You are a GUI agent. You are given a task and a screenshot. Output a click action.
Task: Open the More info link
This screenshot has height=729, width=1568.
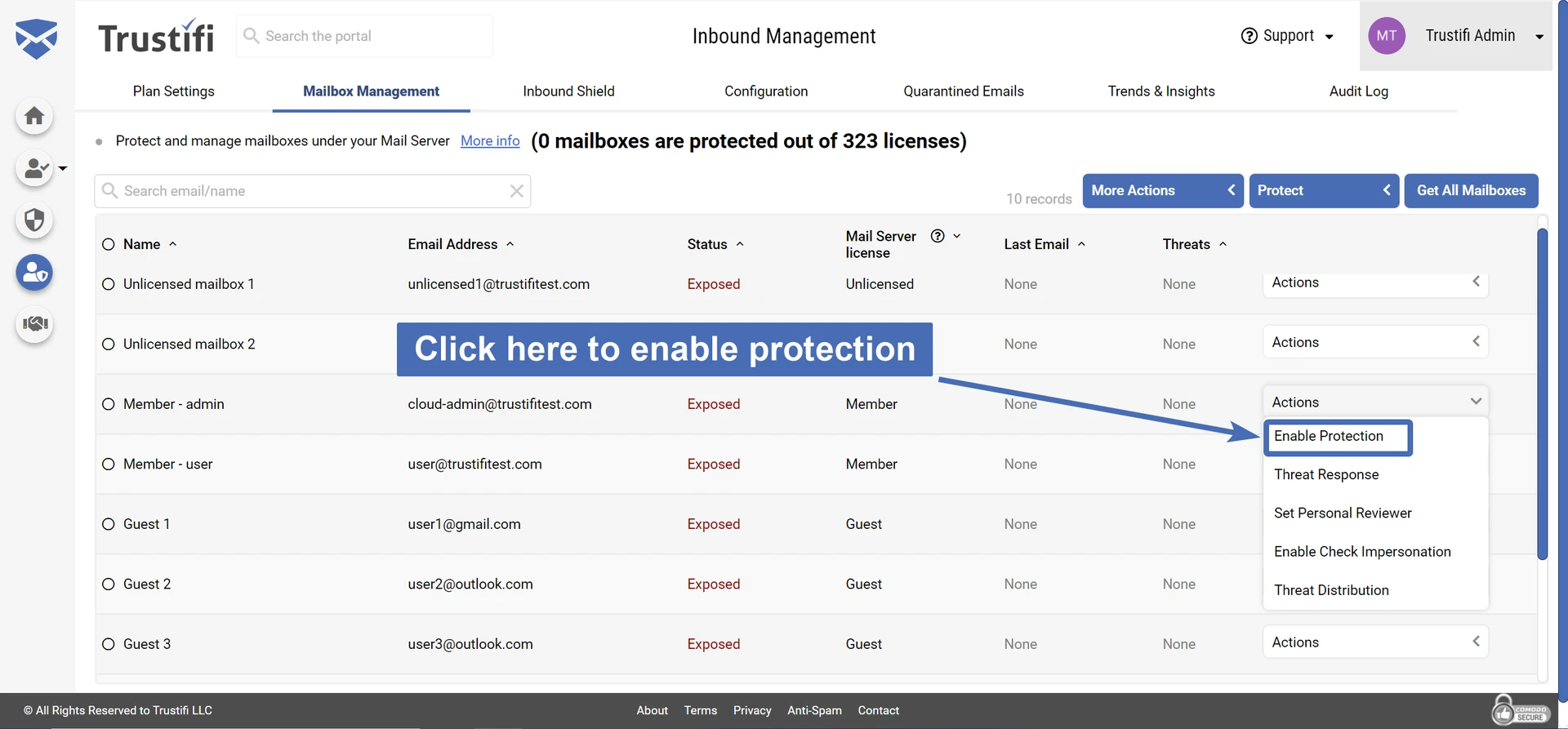(x=490, y=141)
